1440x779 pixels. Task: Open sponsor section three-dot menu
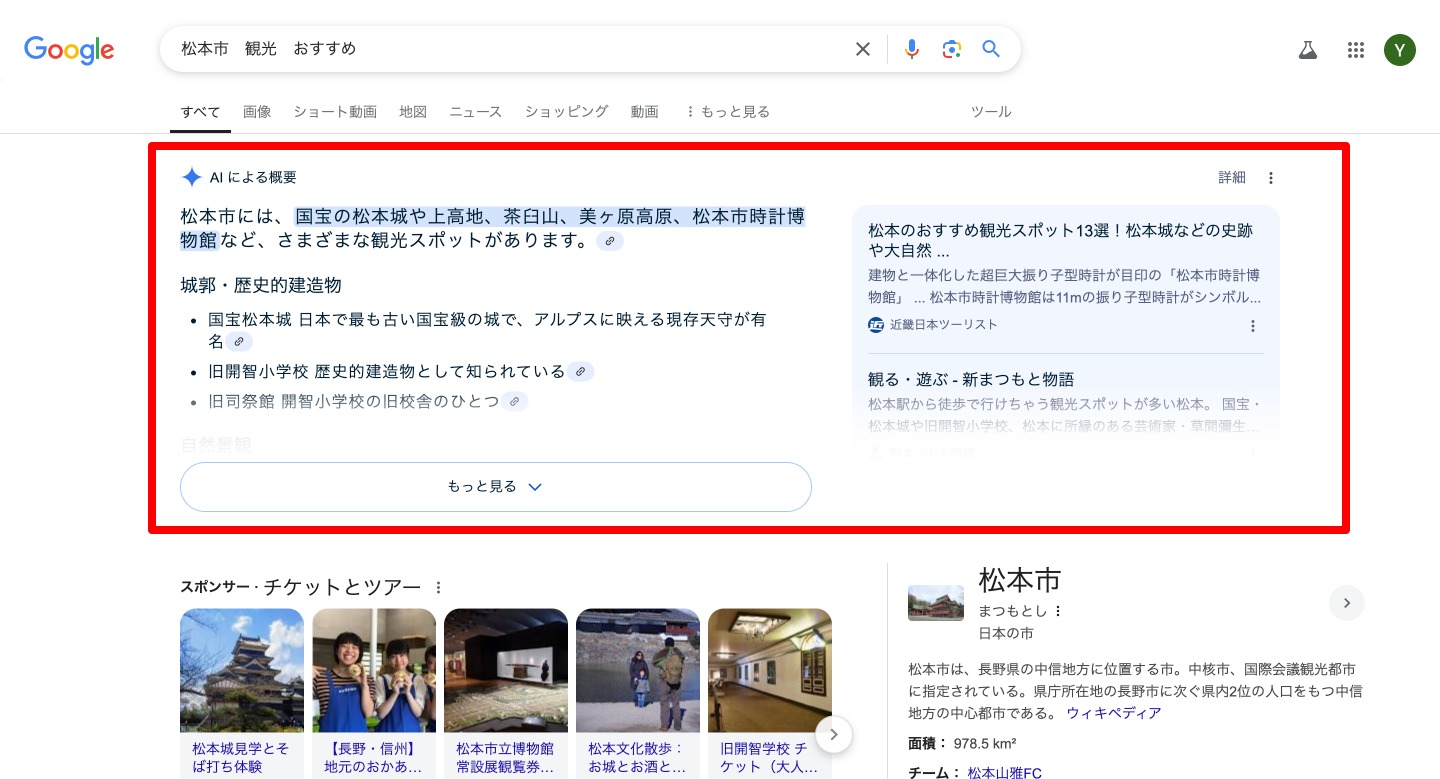[x=438, y=588]
